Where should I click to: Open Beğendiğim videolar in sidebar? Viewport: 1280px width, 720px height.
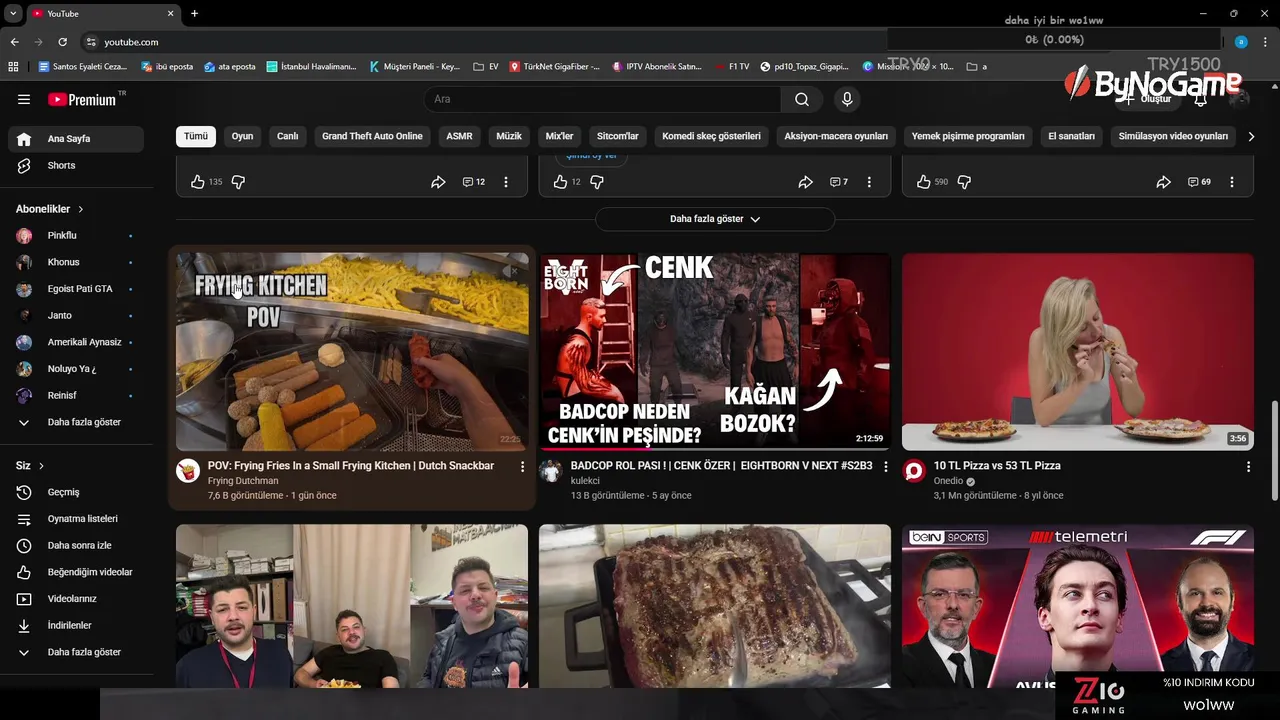tap(76, 572)
